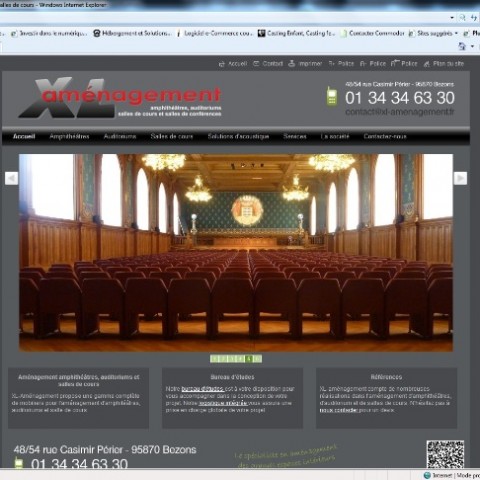Follow the underlined 'nous contacter' link
Image resolution: width=480 pixels, height=480 pixels.
pos(339,410)
